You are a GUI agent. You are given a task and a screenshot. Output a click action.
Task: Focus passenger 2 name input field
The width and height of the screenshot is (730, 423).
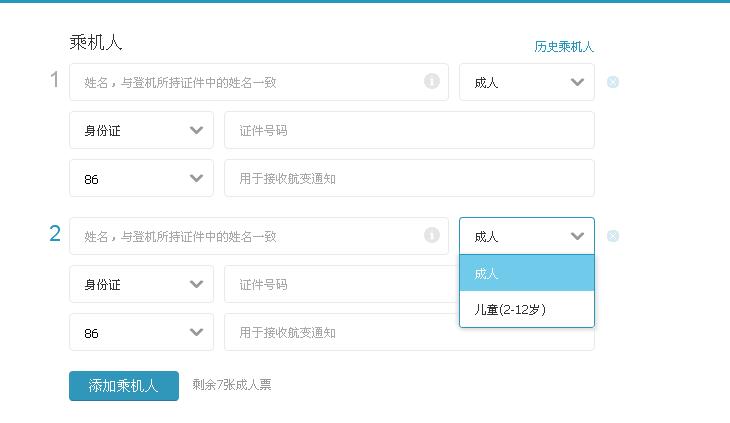pyautogui.click(x=259, y=236)
